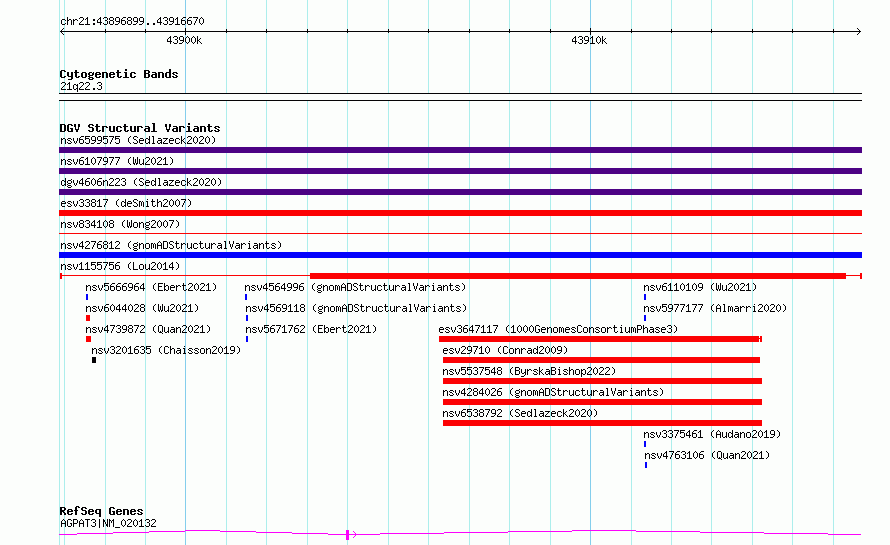Click nsv4284026 (gnomADStructuralVariants) label

(x=553, y=392)
